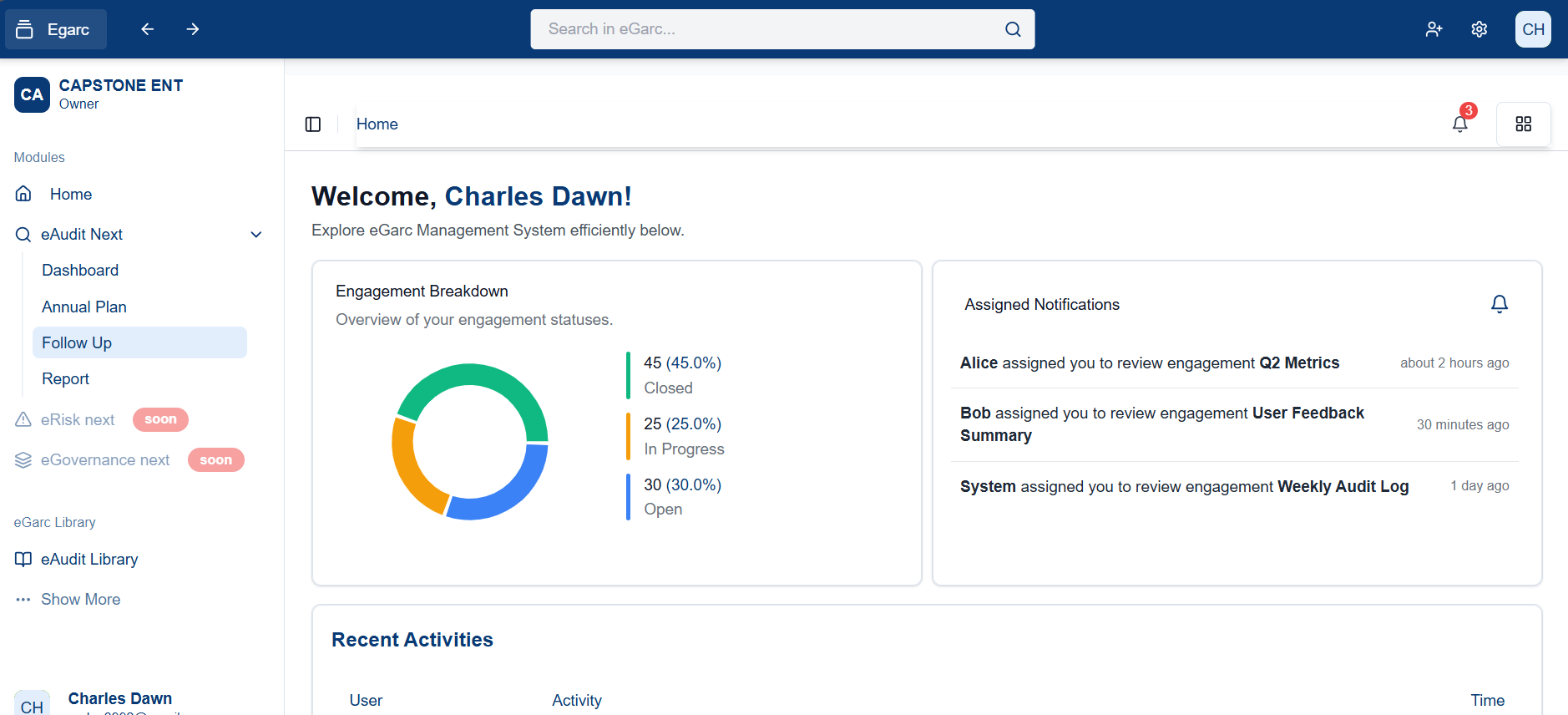1568x715 pixels.
Task: Click the notification bell with red badge
Action: click(1459, 124)
